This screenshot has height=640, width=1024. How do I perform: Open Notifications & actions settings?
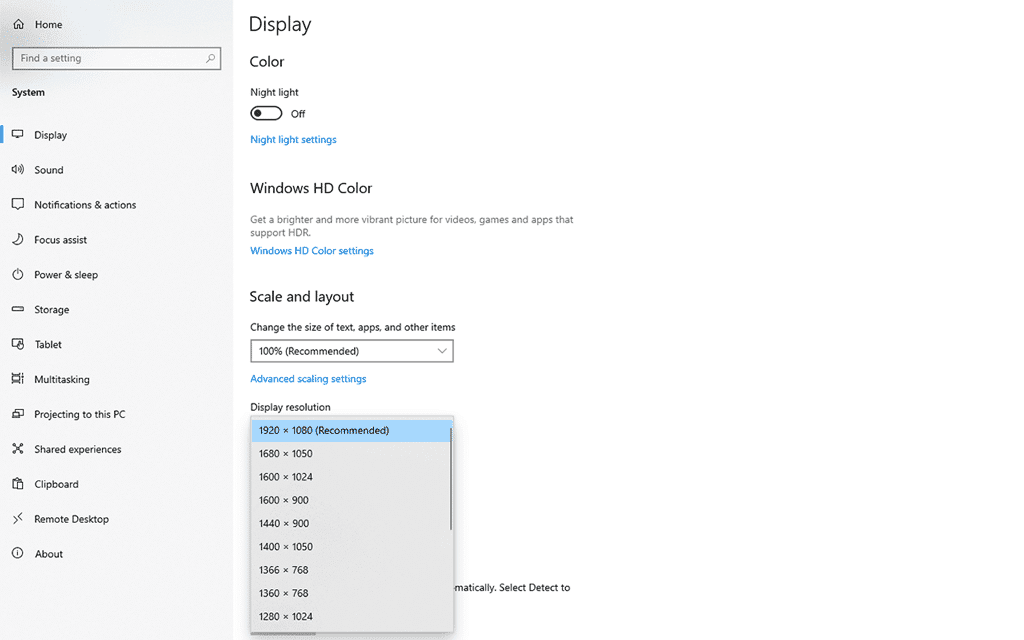pos(19,204)
